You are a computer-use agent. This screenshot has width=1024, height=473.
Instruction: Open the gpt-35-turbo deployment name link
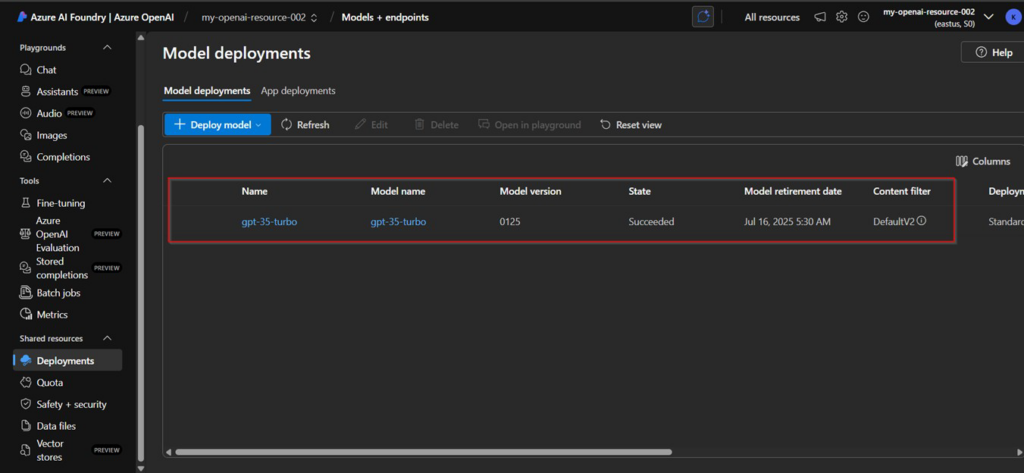tap(269, 221)
